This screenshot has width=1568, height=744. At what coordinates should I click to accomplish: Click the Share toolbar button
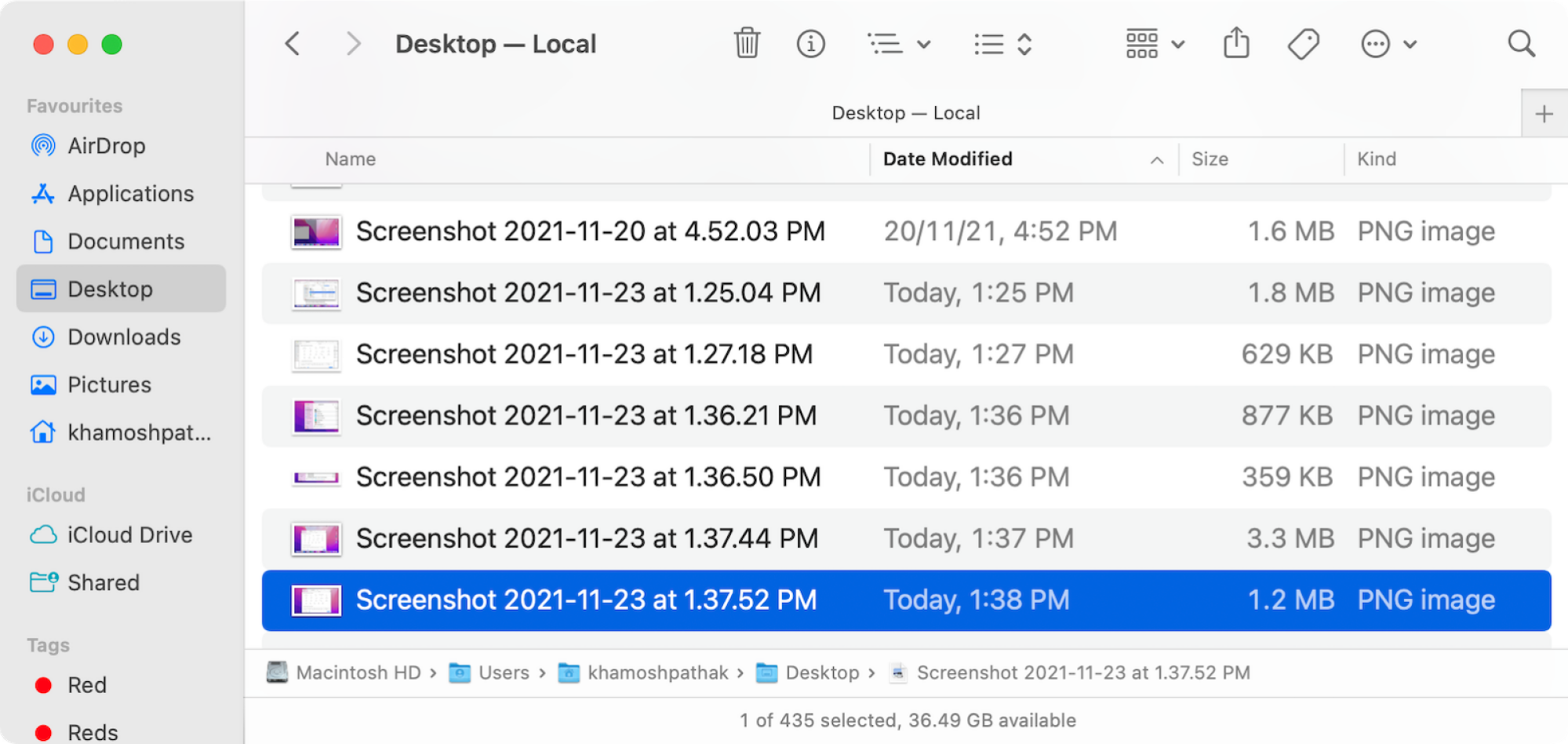(1236, 43)
